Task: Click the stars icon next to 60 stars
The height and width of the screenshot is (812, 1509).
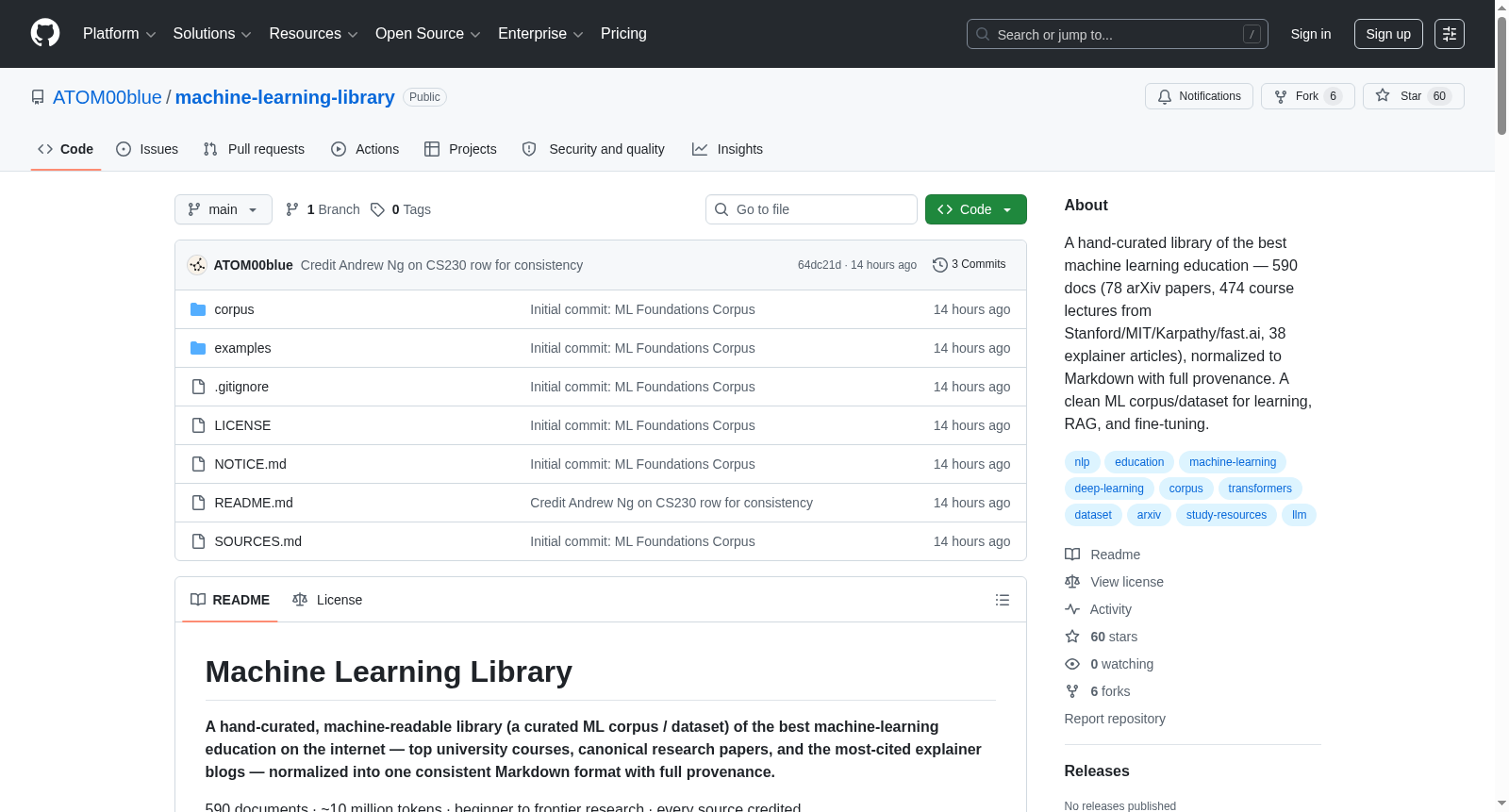Action: (x=1072, y=637)
